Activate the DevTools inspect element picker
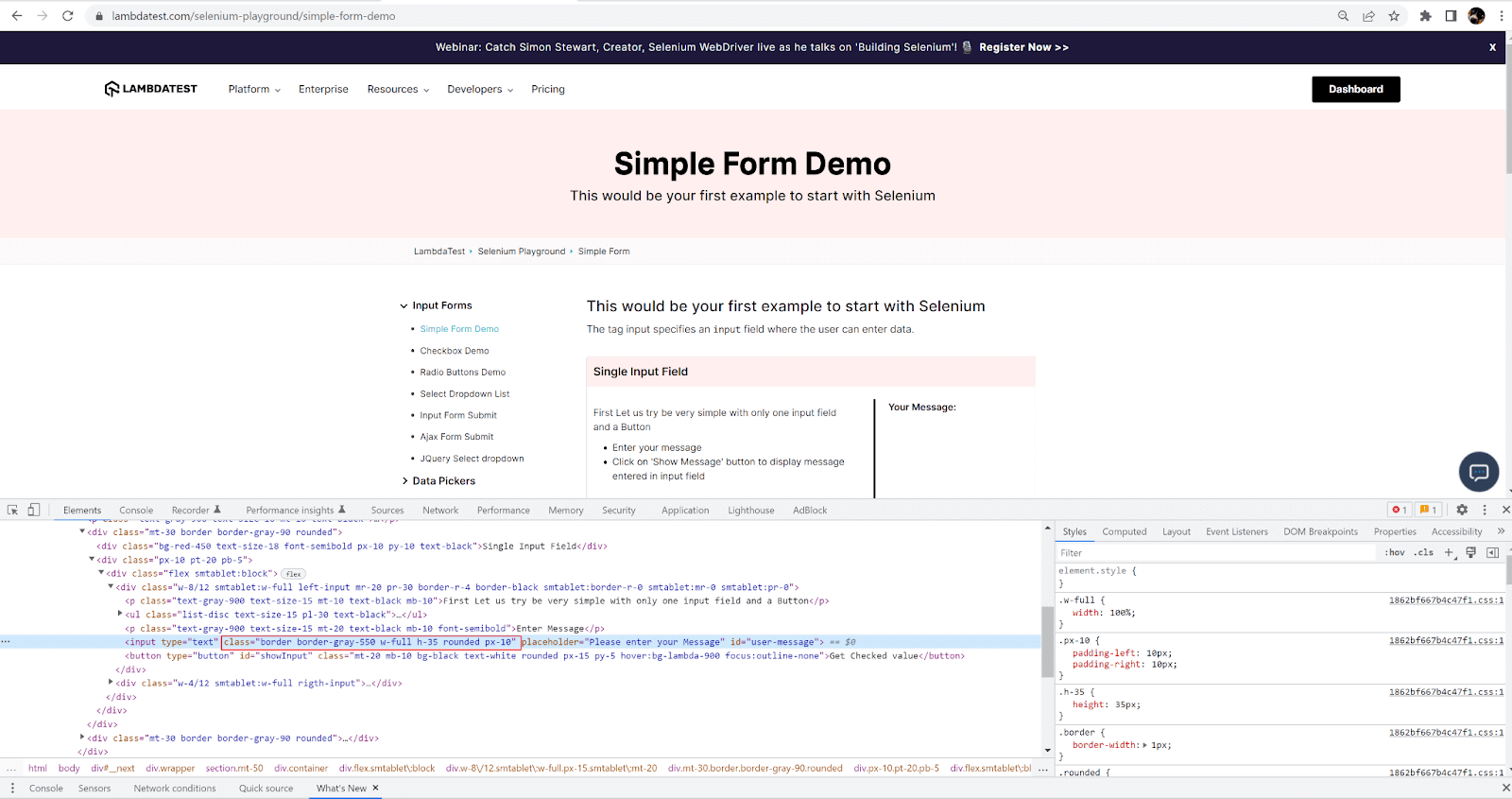The width and height of the screenshot is (1512, 799). point(13,510)
